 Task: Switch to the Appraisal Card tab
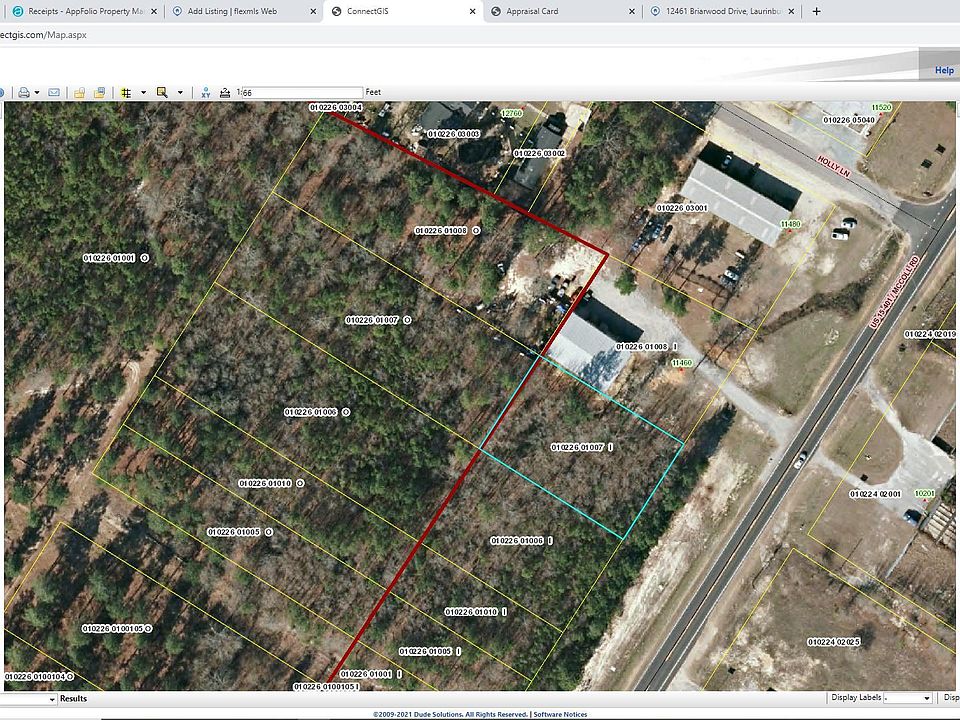[558, 12]
